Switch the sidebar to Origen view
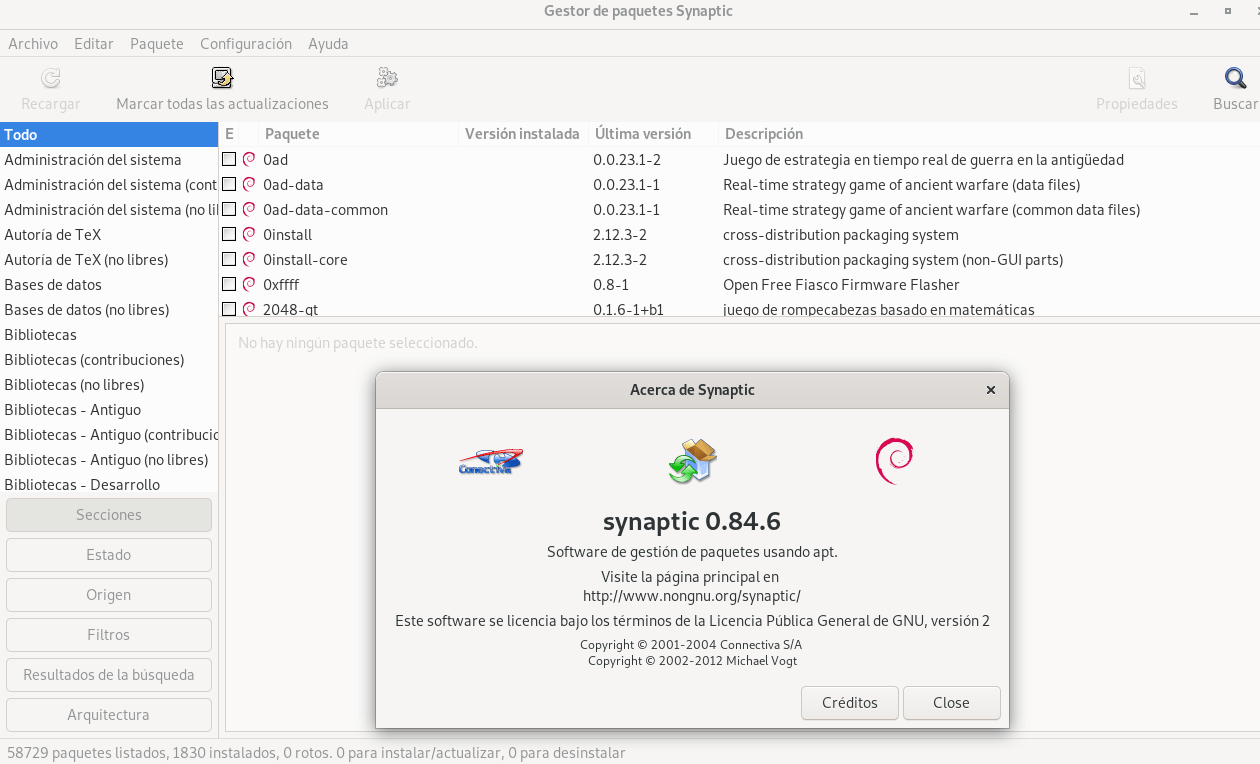 (x=109, y=595)
